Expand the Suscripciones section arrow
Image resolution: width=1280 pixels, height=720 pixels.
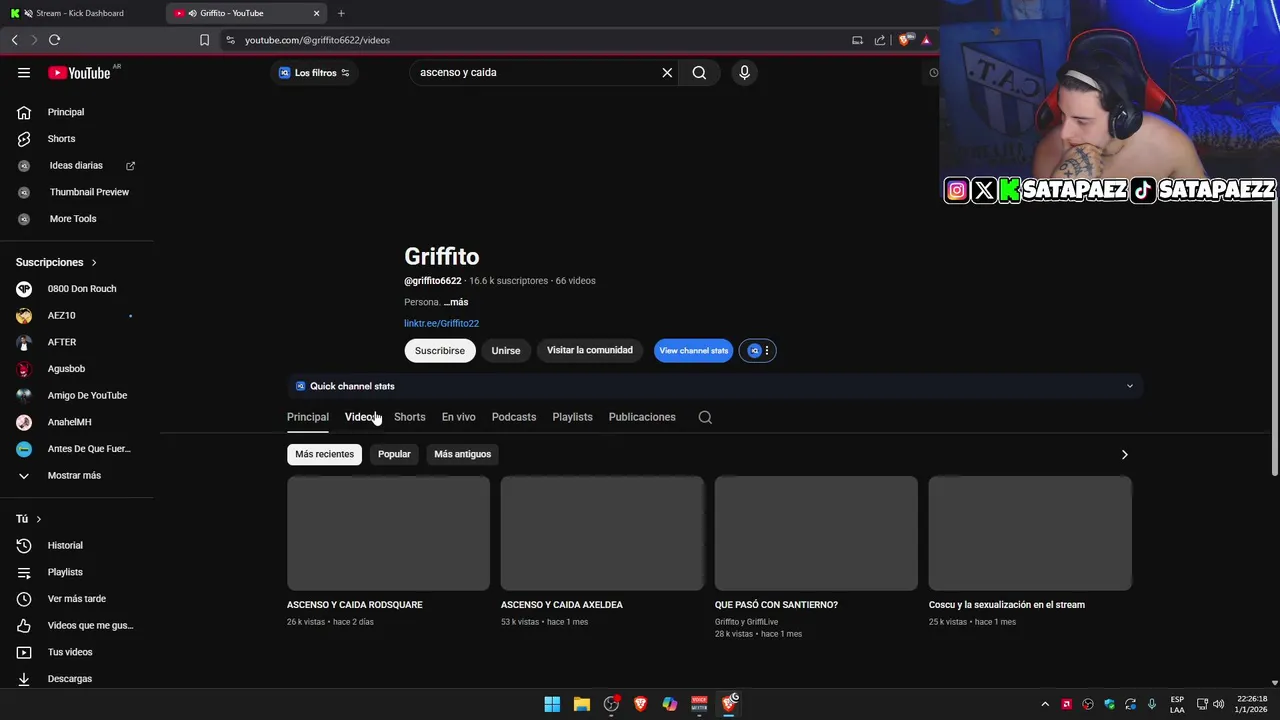click(94, 262)
